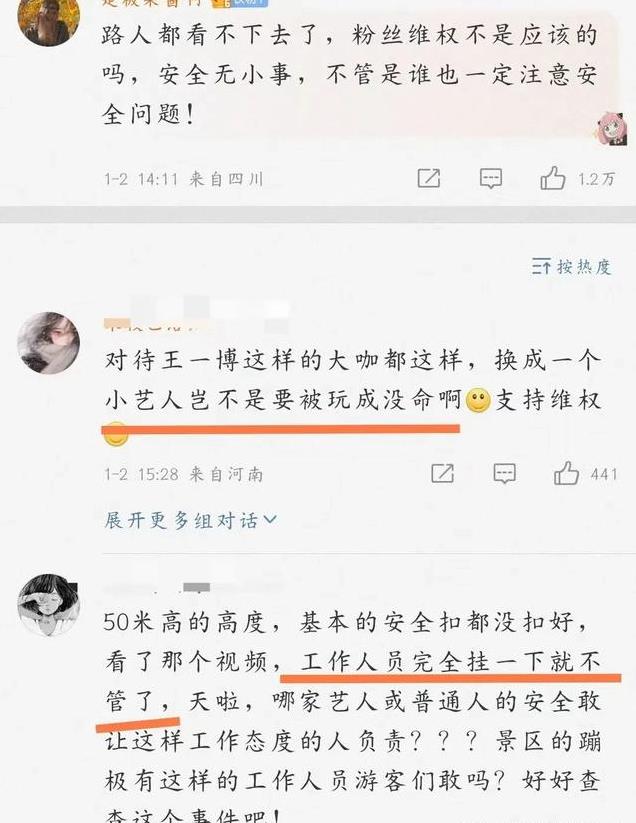Tap the pink-haired anime sticker icon
The width and height of the screenshot is (636, 823).
pos(612,128)
